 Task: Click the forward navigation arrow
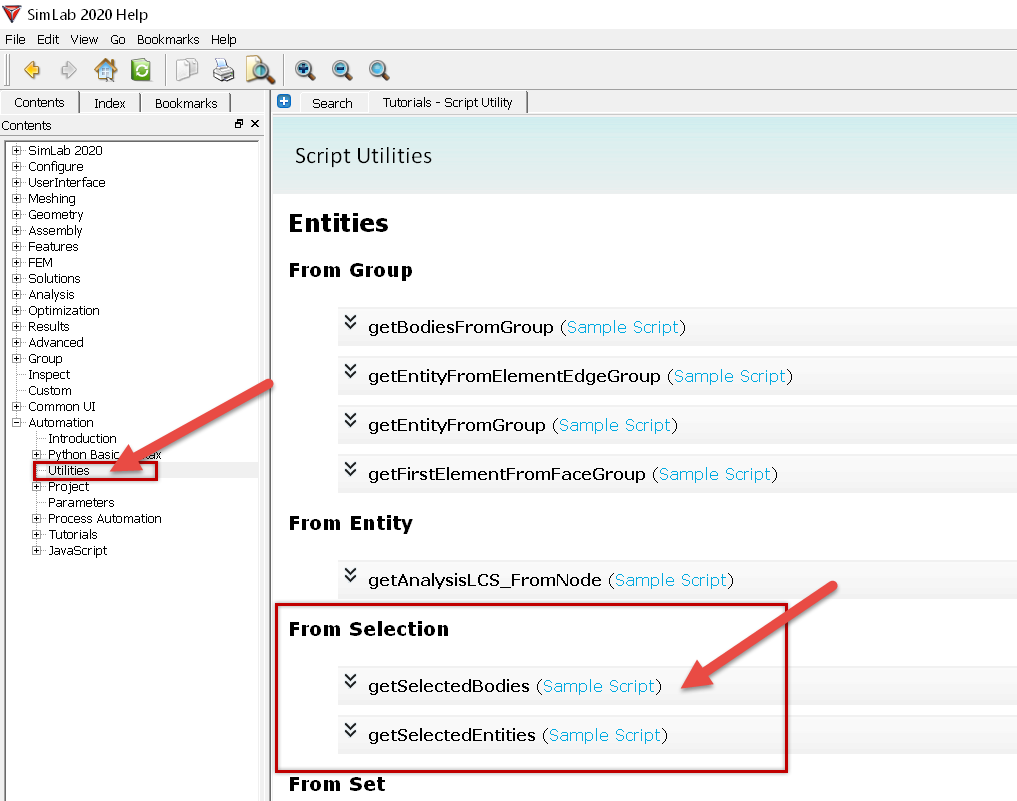pos(67,70)
